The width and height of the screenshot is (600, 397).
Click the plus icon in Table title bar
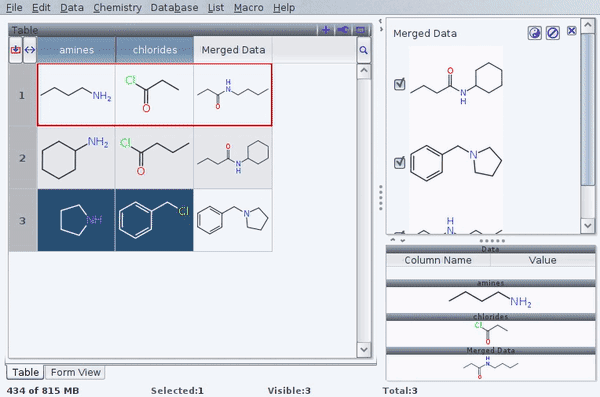[x=326, y=30]
